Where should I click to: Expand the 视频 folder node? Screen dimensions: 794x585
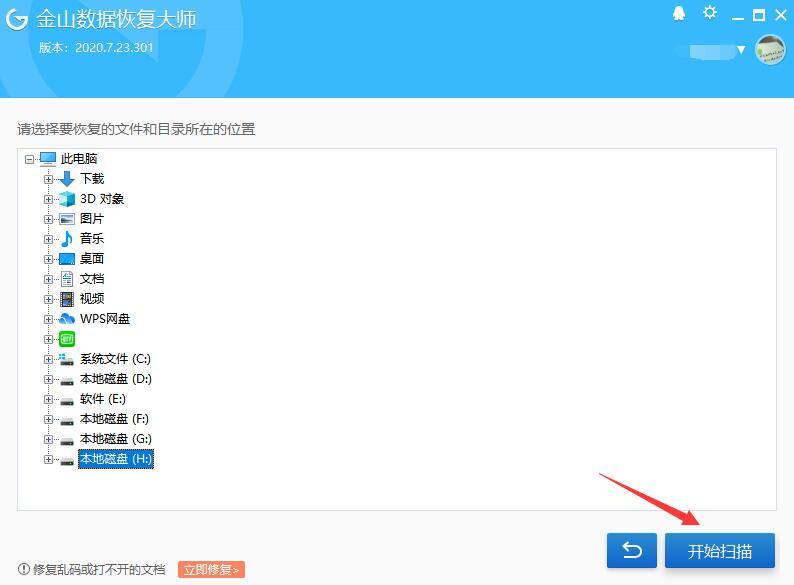point(48,299)
